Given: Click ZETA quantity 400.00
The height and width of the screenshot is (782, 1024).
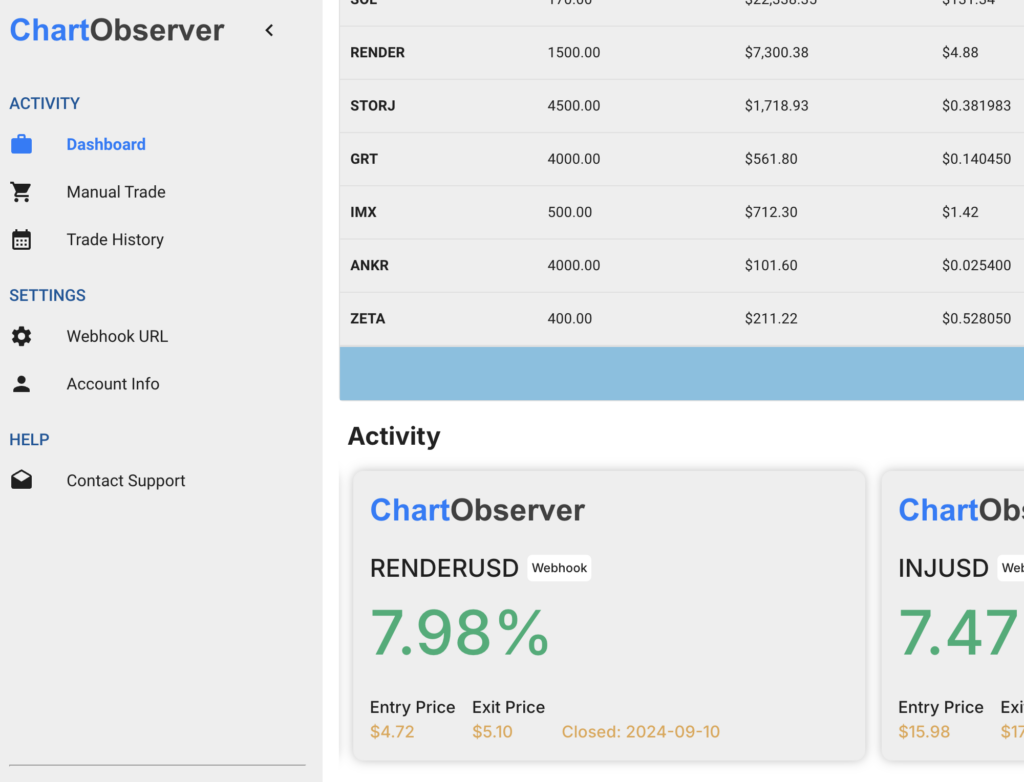Looking at the screenshot, I should point(569,319).
